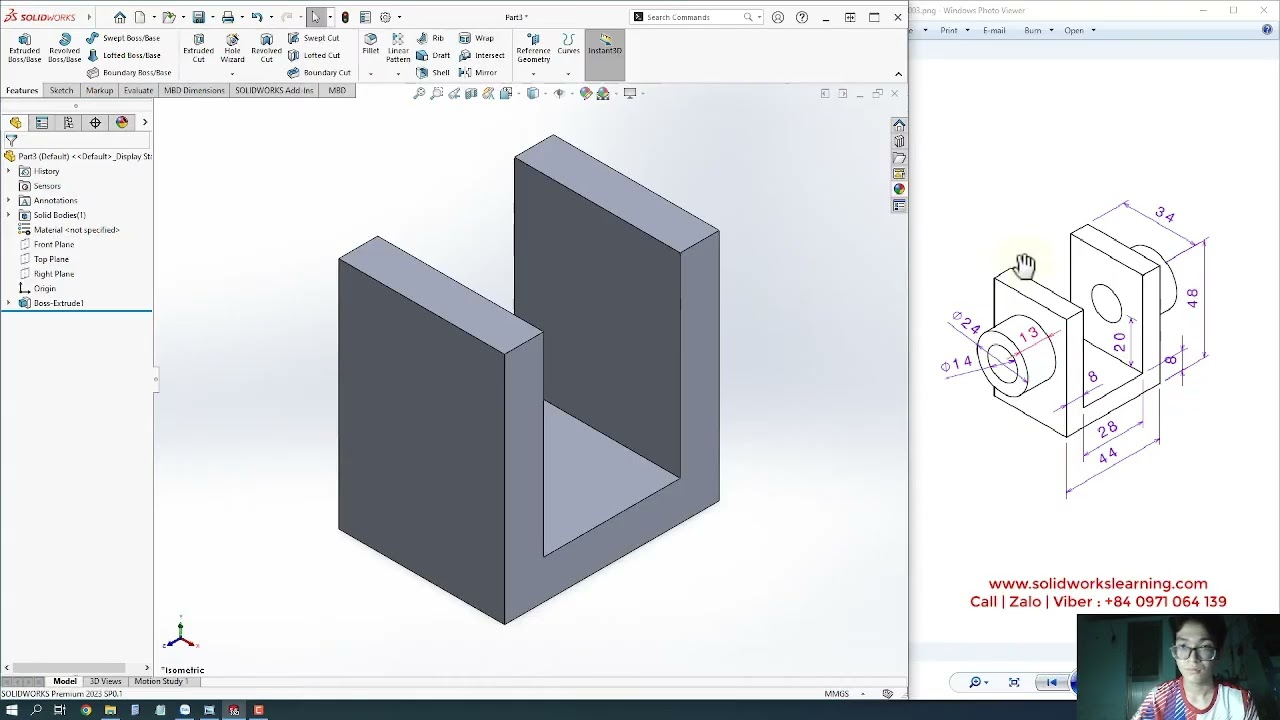The width and height of the screenshot is (1280, 720).
Task: Click the Swept Boss/Base tool
Action: point(123,38)
